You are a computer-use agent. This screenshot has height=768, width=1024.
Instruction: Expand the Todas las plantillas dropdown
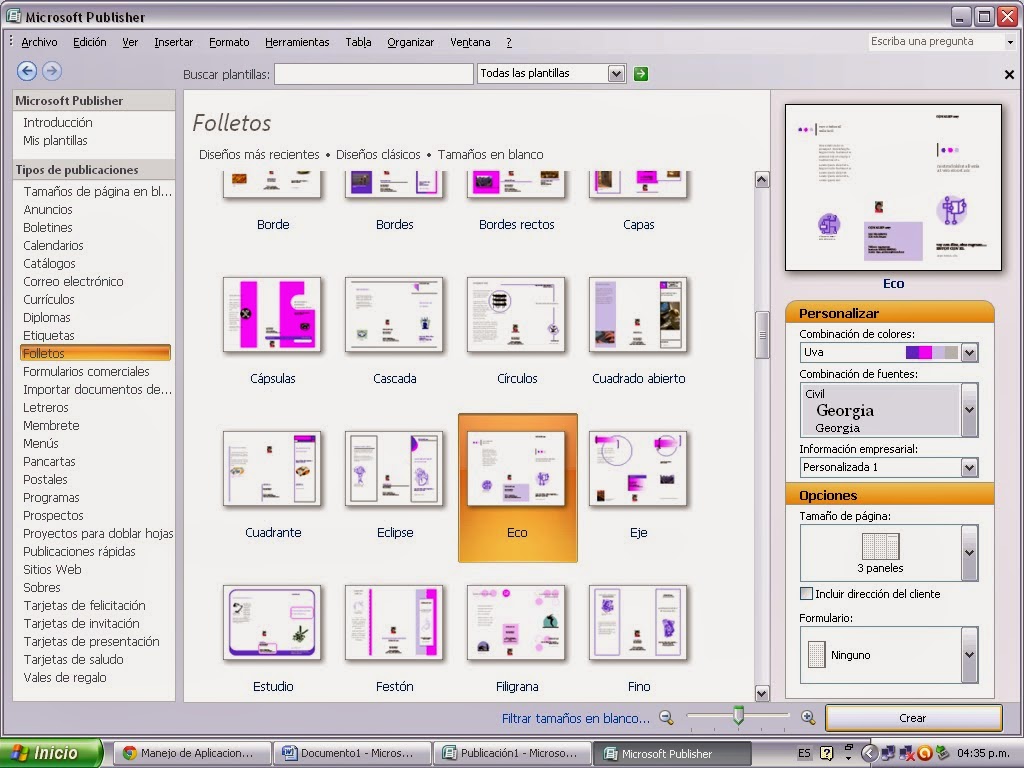(616, 74)
